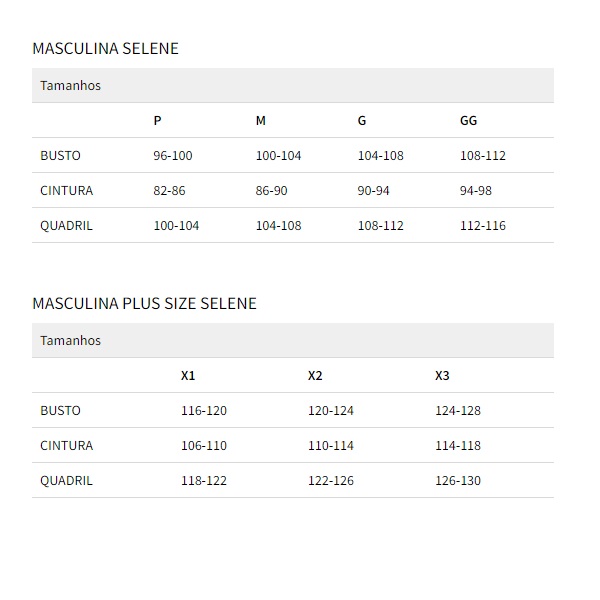Click the 86-90 cintura value for size M

pos(271,191)
